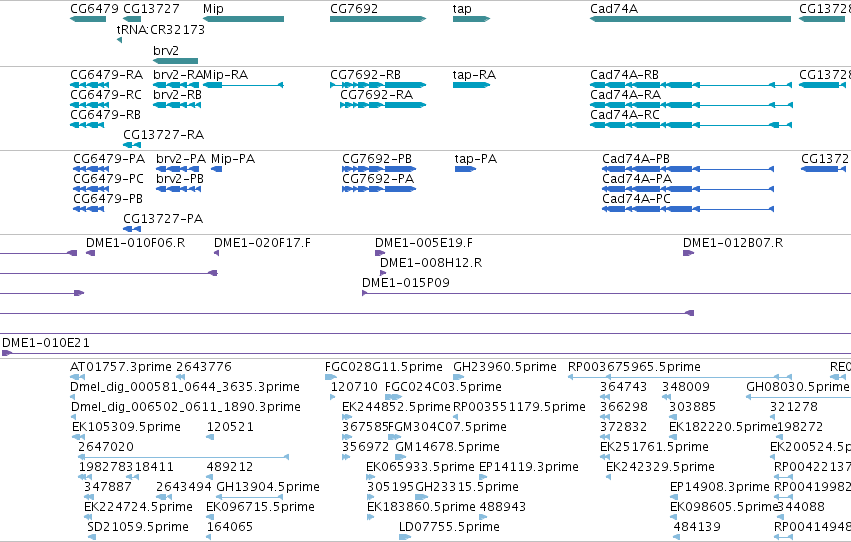Select transcript brv2-RB
The width and height of the screenshot is (851, 542).
point(177,95)
